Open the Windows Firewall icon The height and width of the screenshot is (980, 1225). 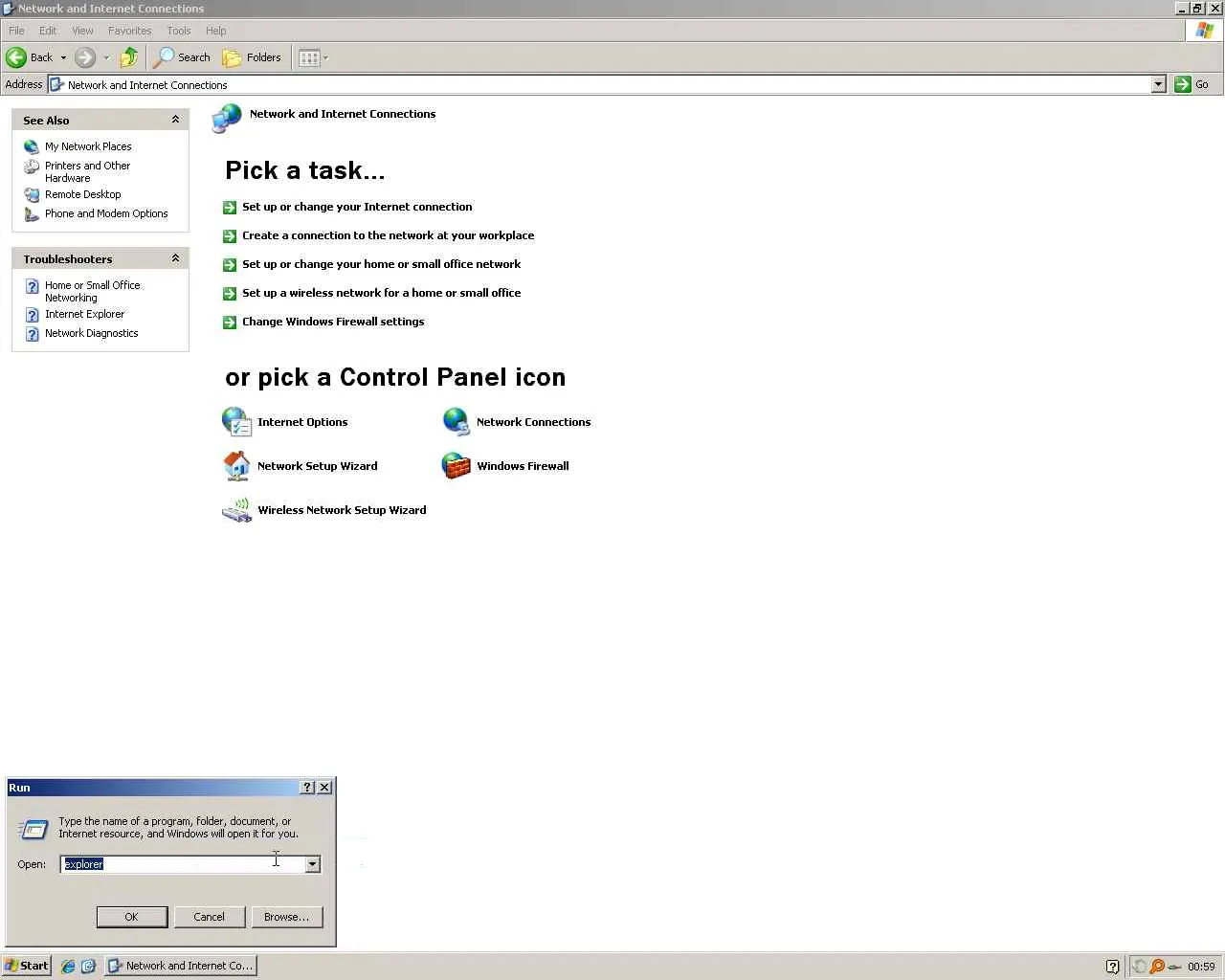coord(505,466)
